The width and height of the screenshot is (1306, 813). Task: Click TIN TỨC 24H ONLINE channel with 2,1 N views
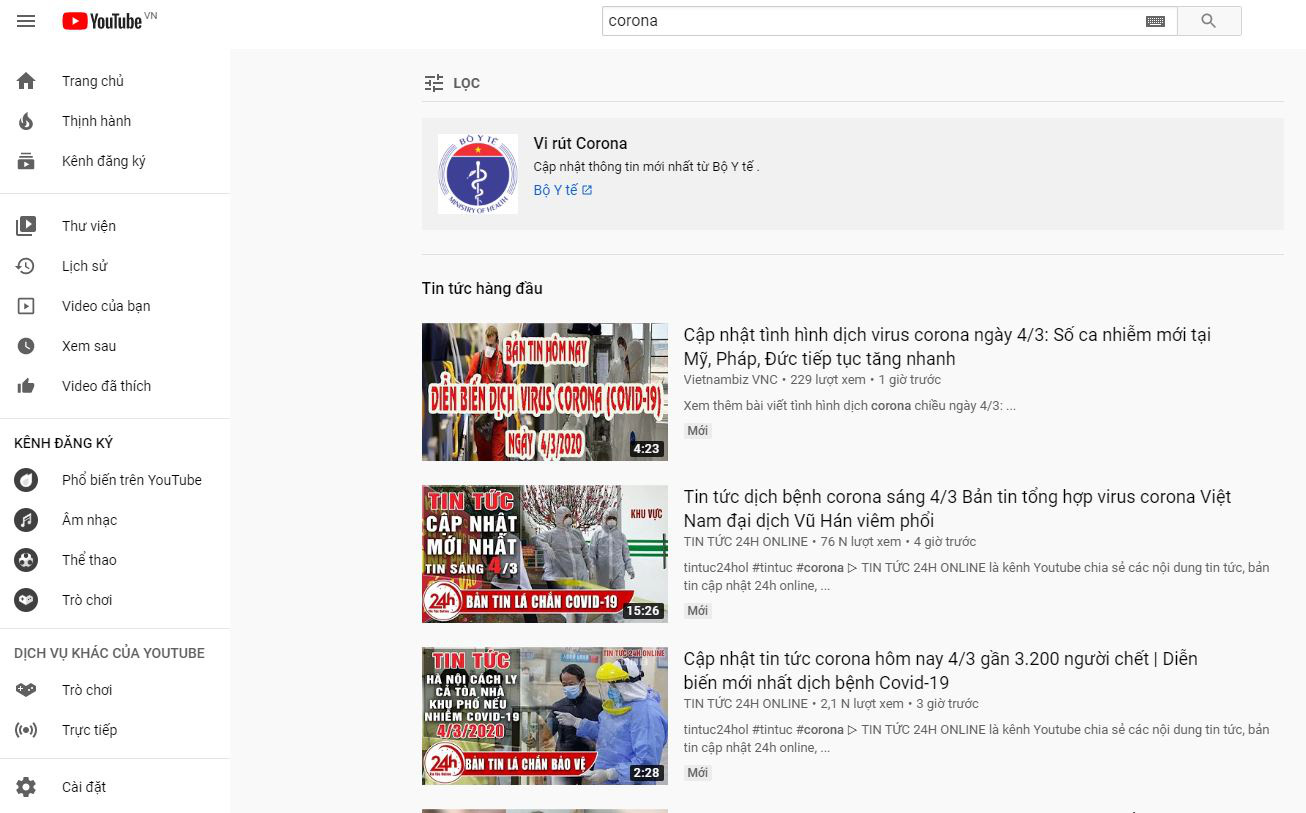746,704
